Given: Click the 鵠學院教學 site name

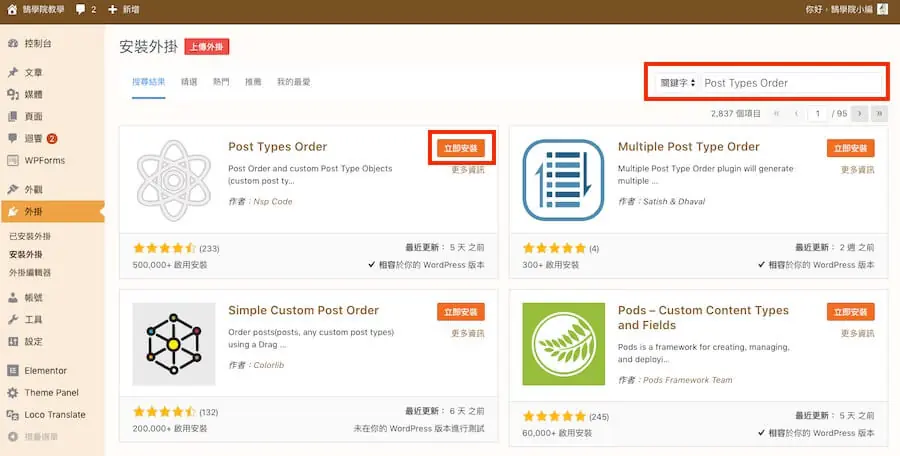Looking at the screenshot, I should pos(43,10).
